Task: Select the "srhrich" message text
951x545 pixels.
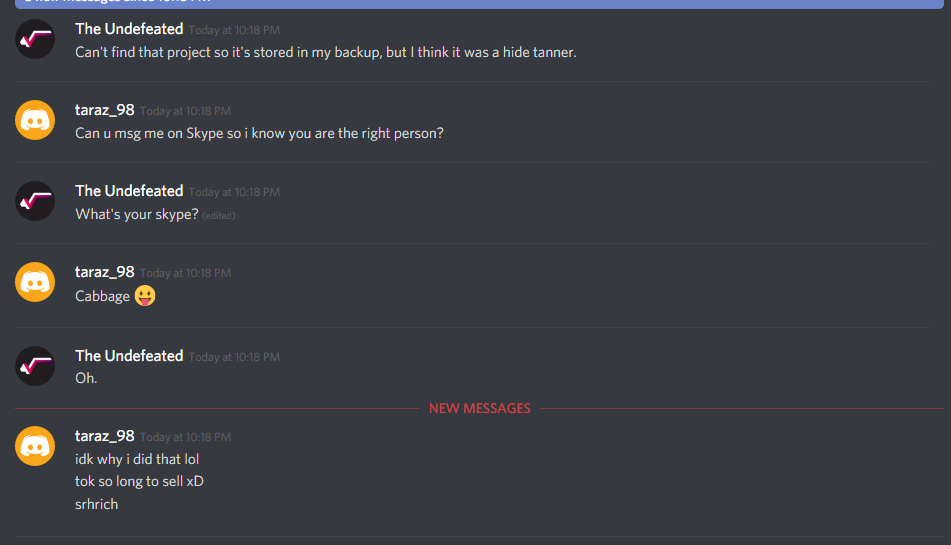Action: (96, 504)
